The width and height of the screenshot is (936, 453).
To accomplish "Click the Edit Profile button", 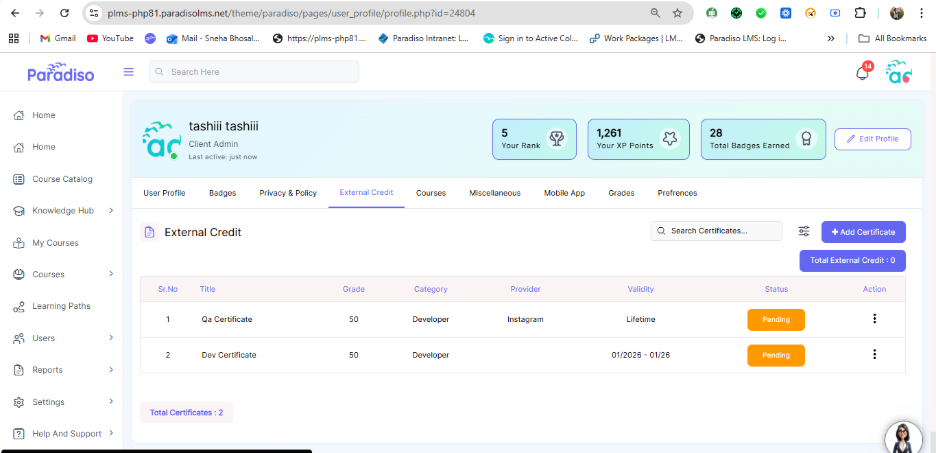I will [x=872, y=139].
